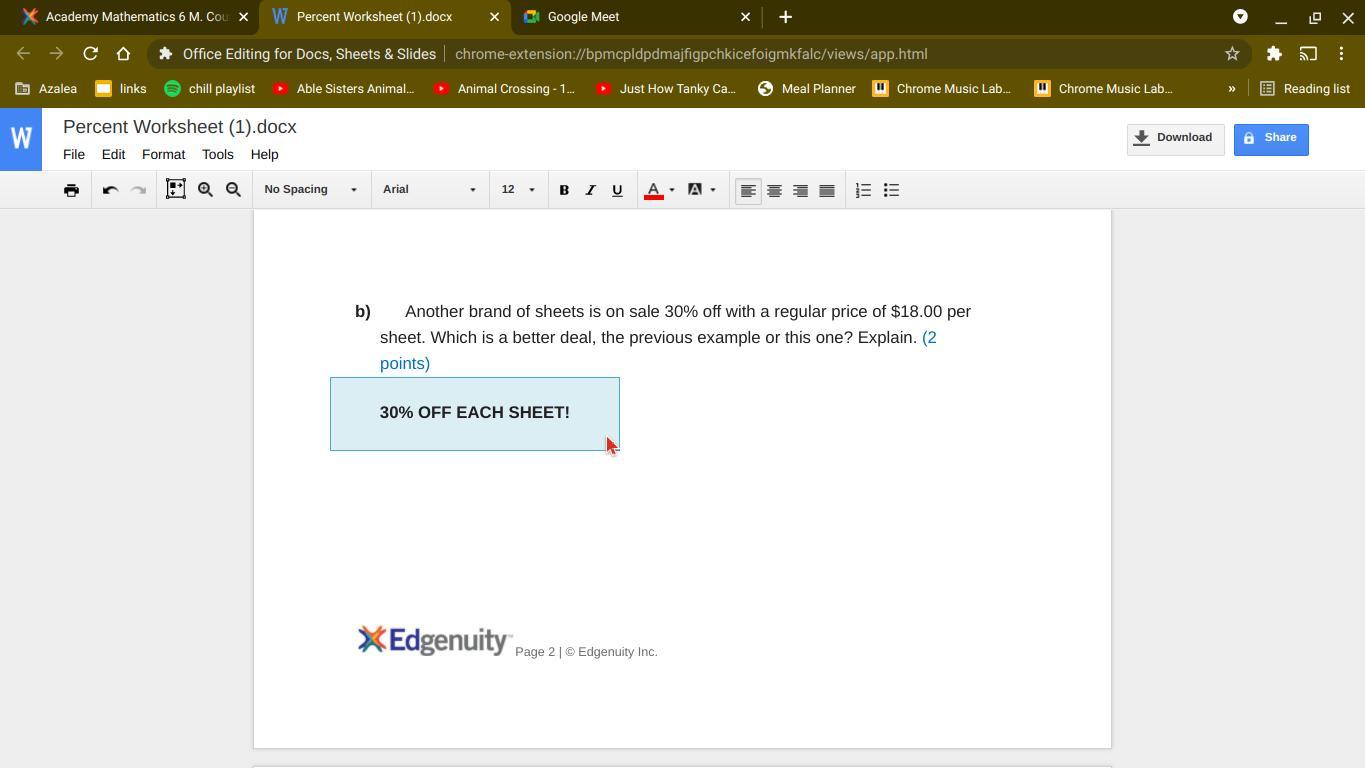Align text to the right

tap(800, 190)
